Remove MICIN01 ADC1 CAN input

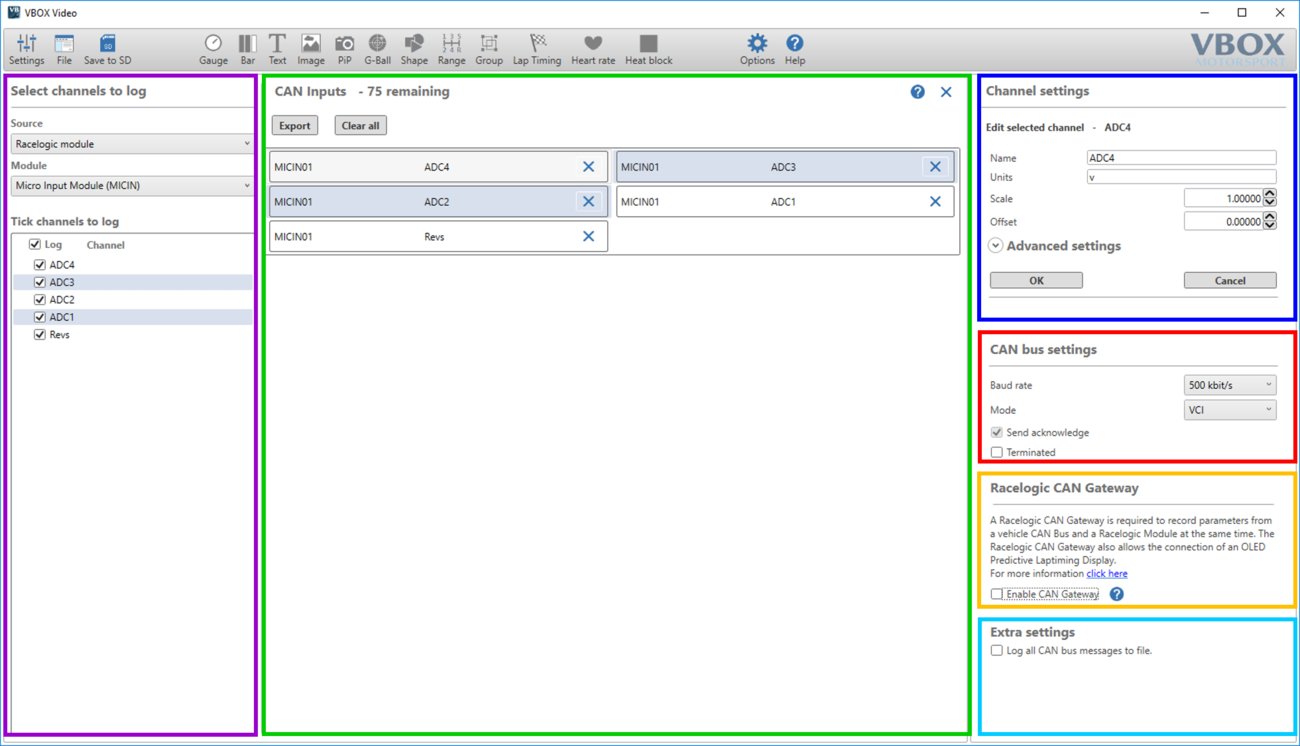pos(935,202)
